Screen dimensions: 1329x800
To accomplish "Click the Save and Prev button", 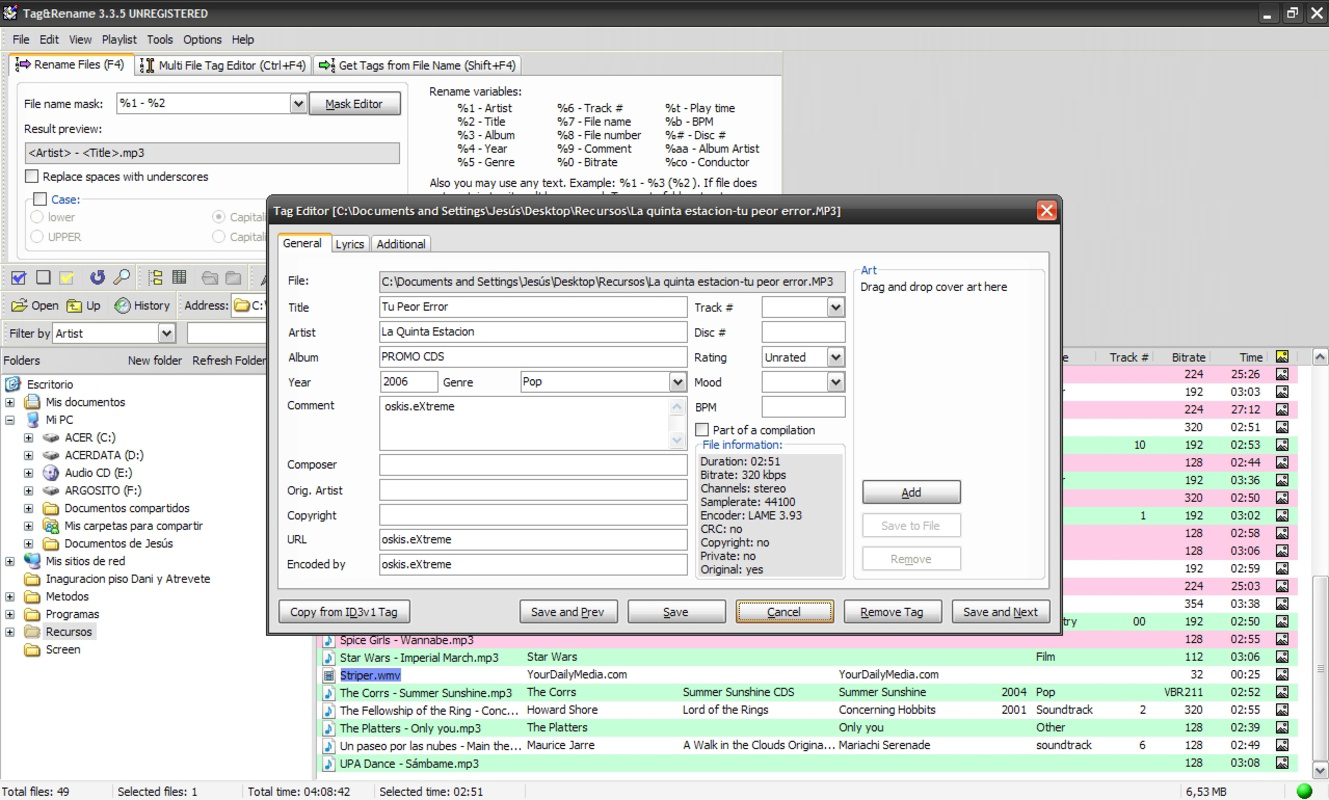I will [569, 612].
